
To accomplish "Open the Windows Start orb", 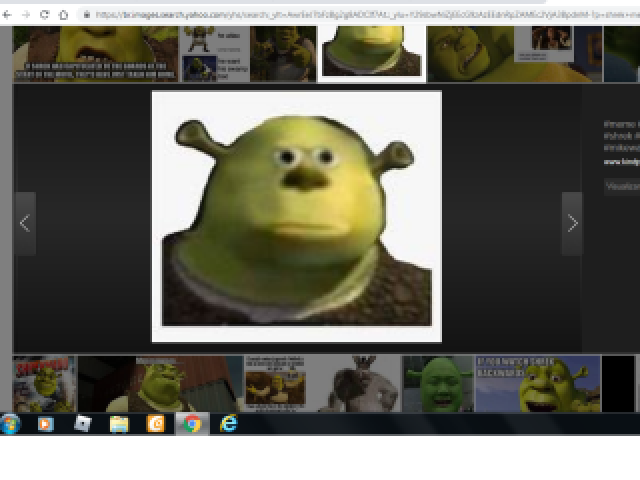I will point(10,424).
